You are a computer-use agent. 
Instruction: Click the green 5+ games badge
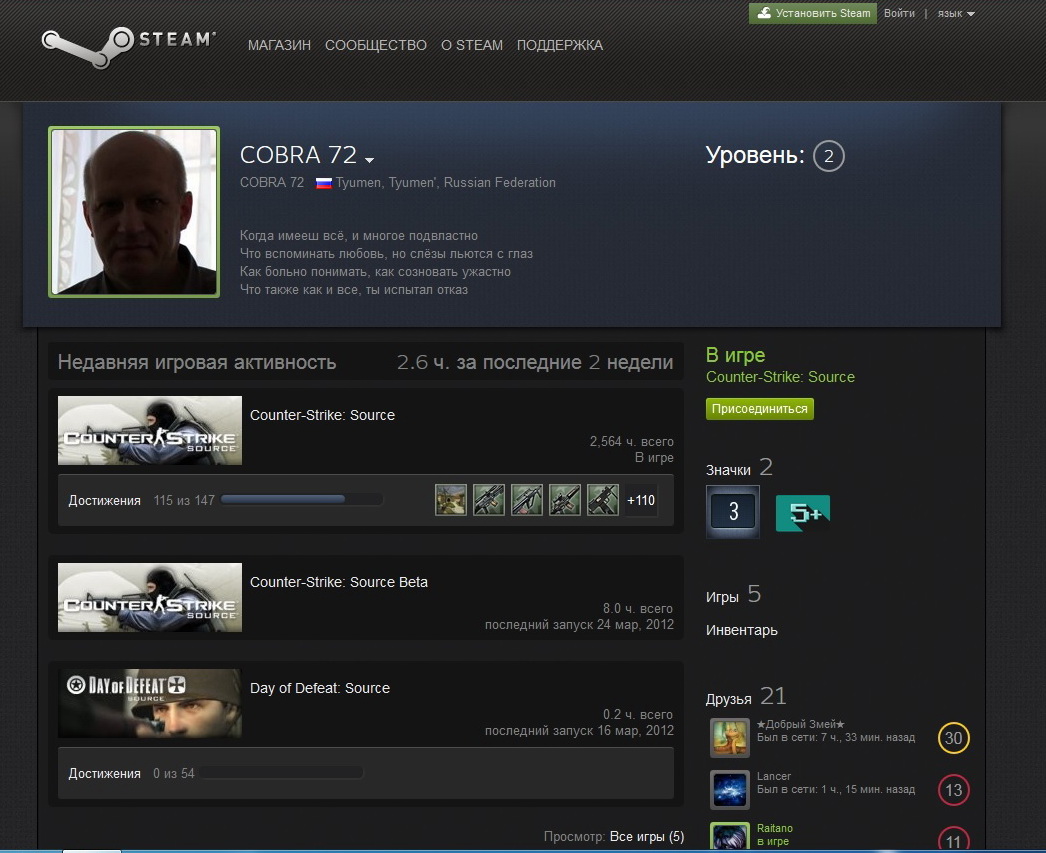coord(803,513)
